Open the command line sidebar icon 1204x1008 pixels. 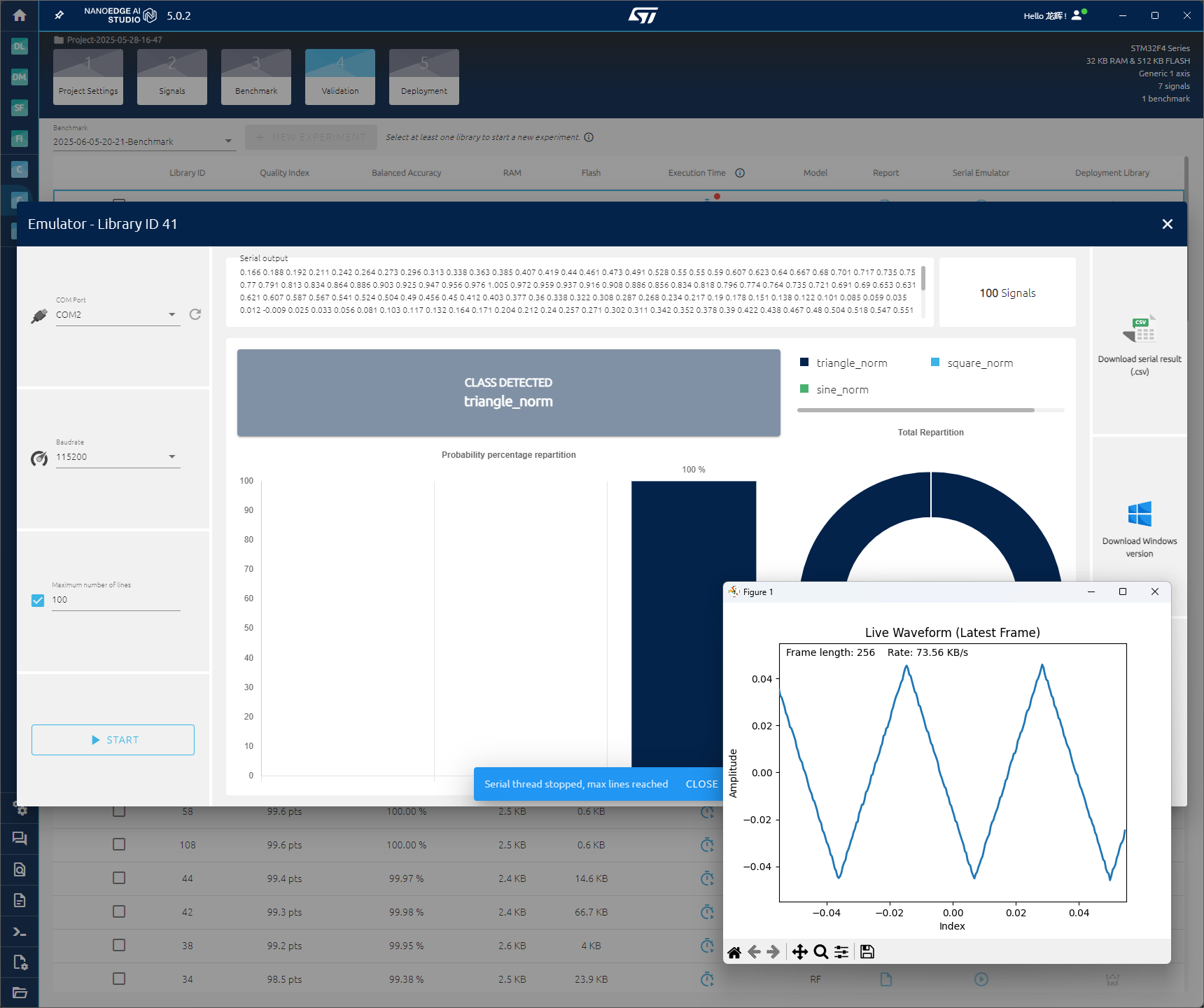pos(20,932)
